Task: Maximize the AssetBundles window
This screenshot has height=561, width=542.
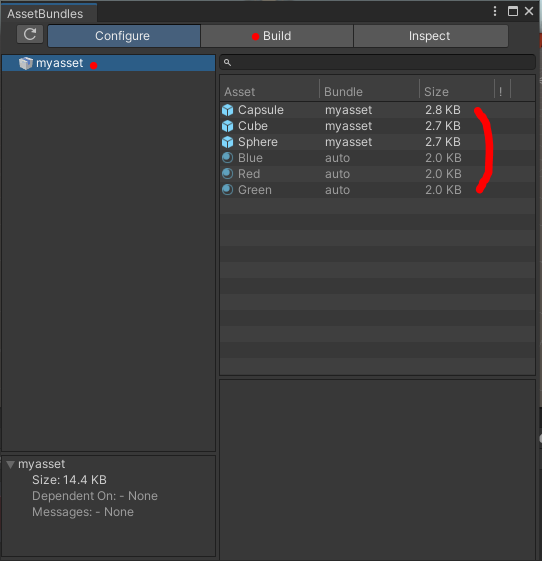Action: pyautogui.click(x=513, y=11)
